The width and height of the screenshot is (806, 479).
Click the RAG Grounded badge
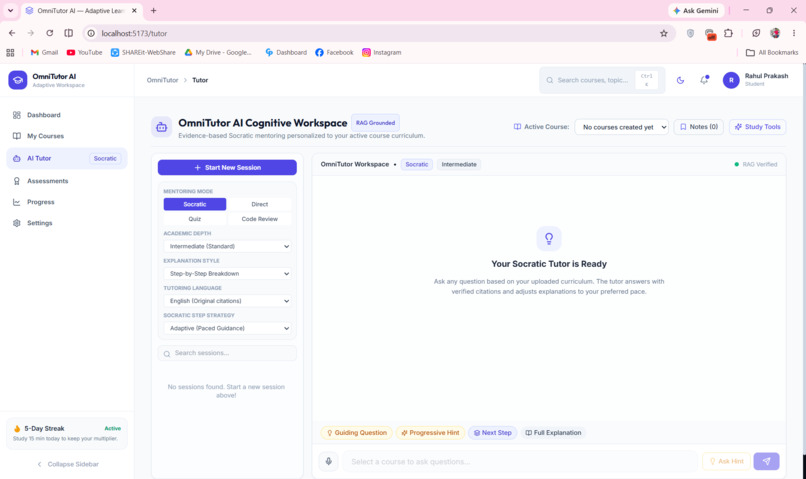(375, 123)
